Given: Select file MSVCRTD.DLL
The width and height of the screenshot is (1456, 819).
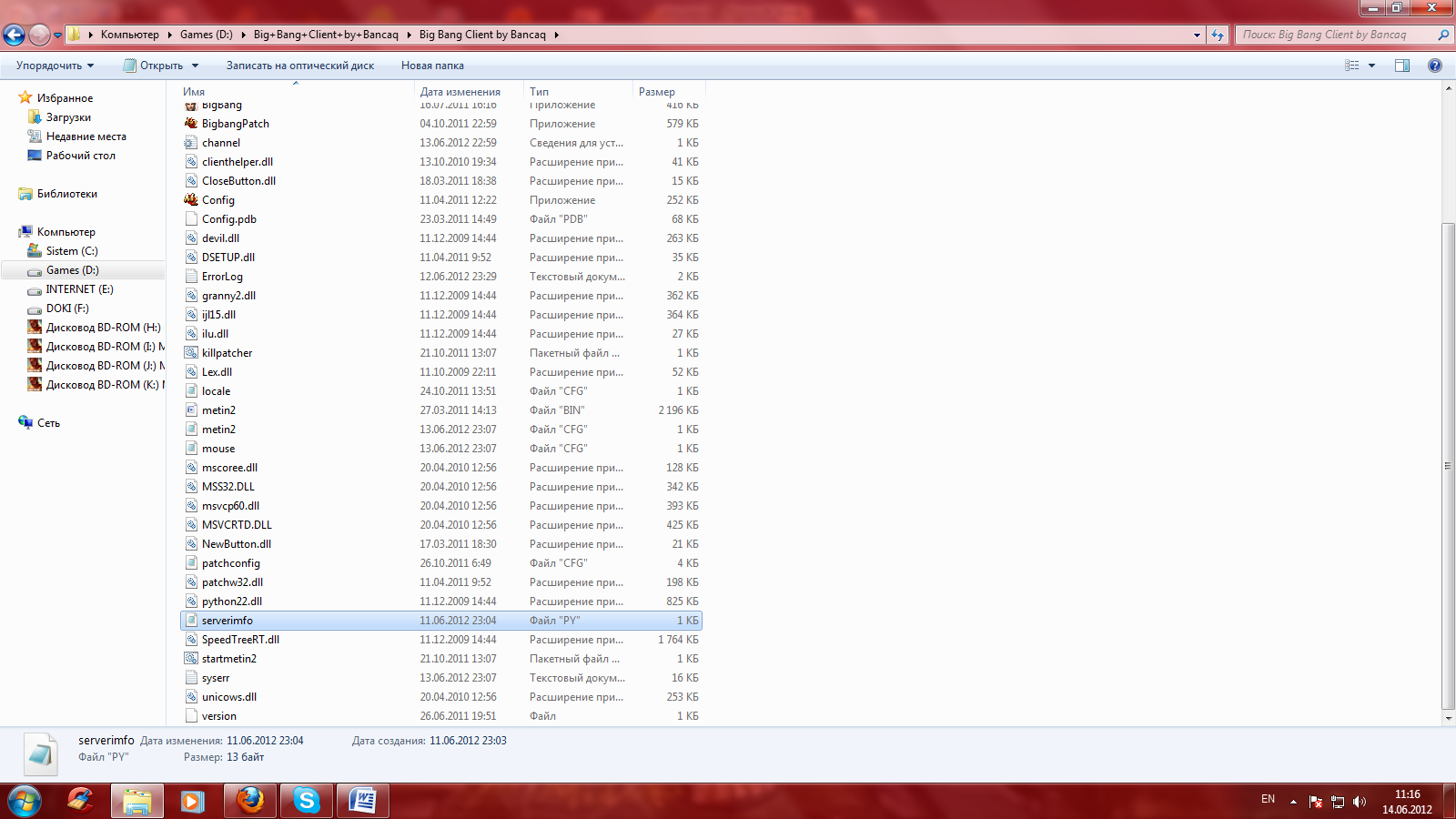Looking at the screenshot, I should pos(237,525).
